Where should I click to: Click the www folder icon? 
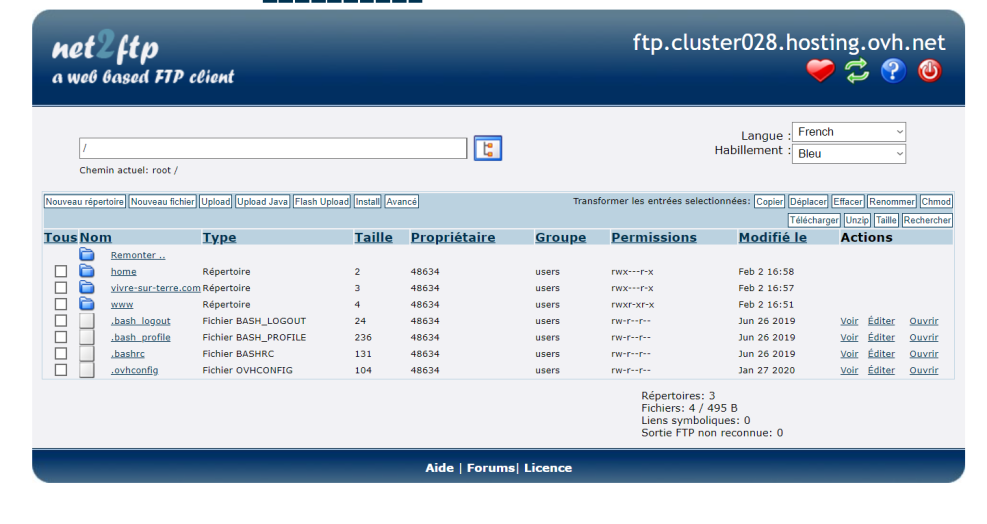pos(87,304)
